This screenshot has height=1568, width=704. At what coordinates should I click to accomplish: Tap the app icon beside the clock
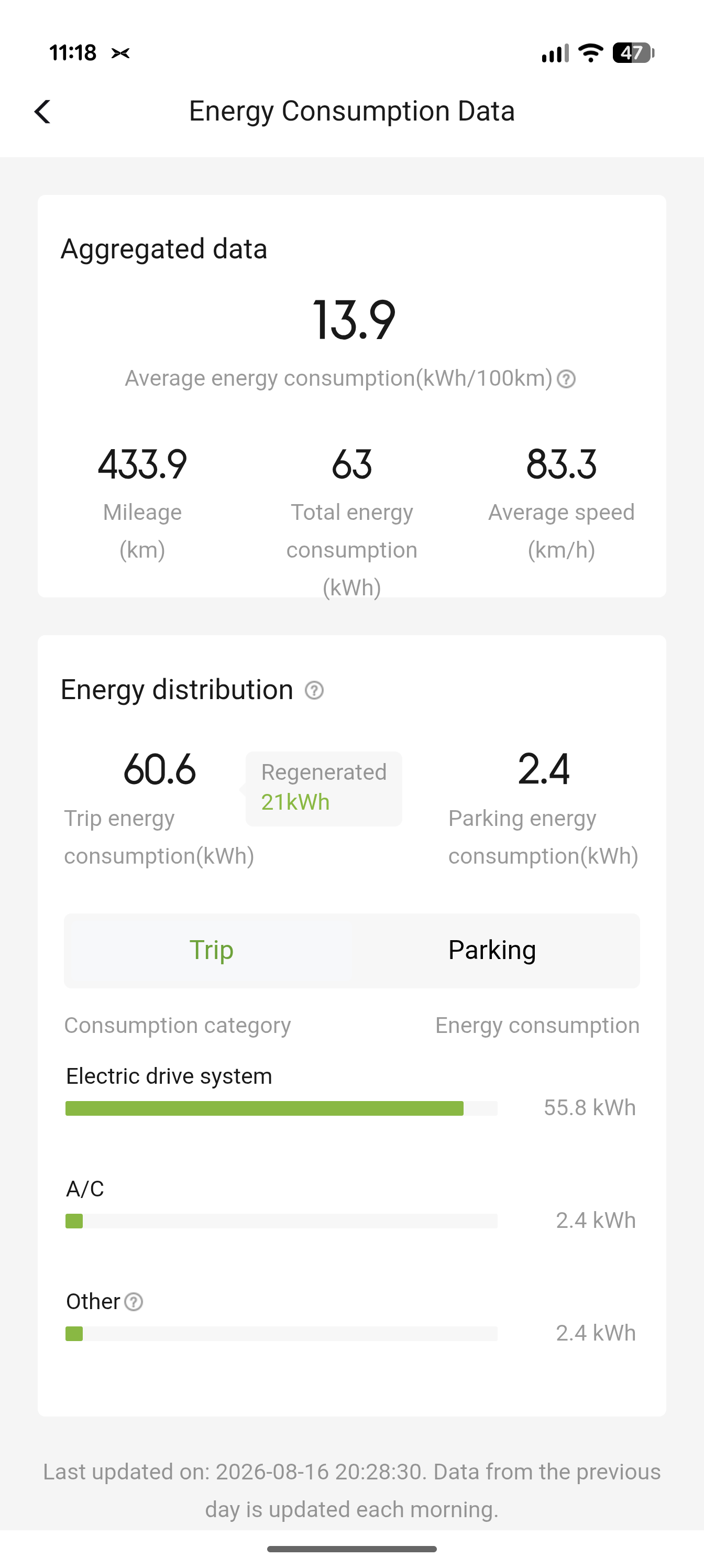(x=120, y=53)
